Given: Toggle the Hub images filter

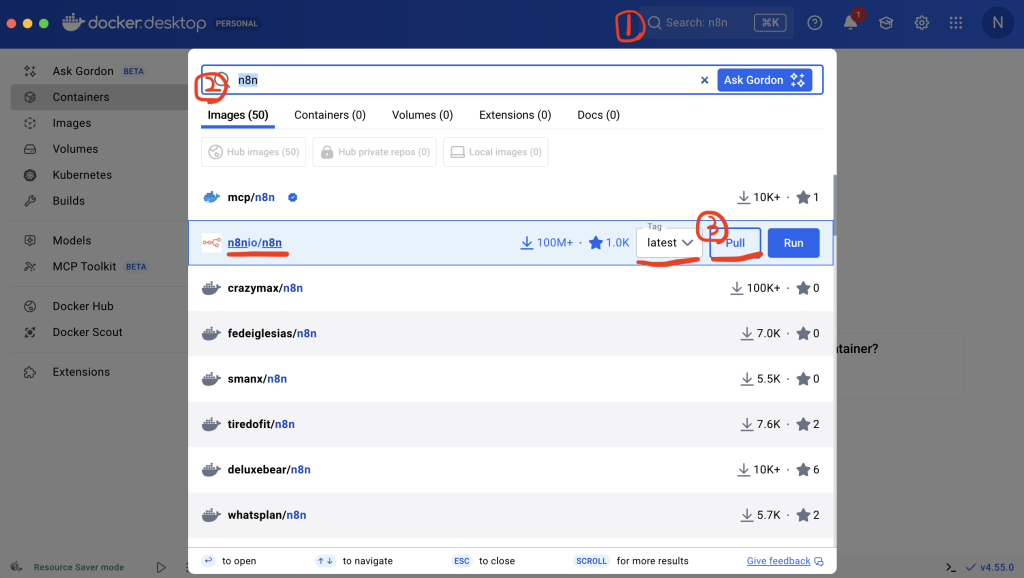Looking at the screenshot, I should 253,152.
